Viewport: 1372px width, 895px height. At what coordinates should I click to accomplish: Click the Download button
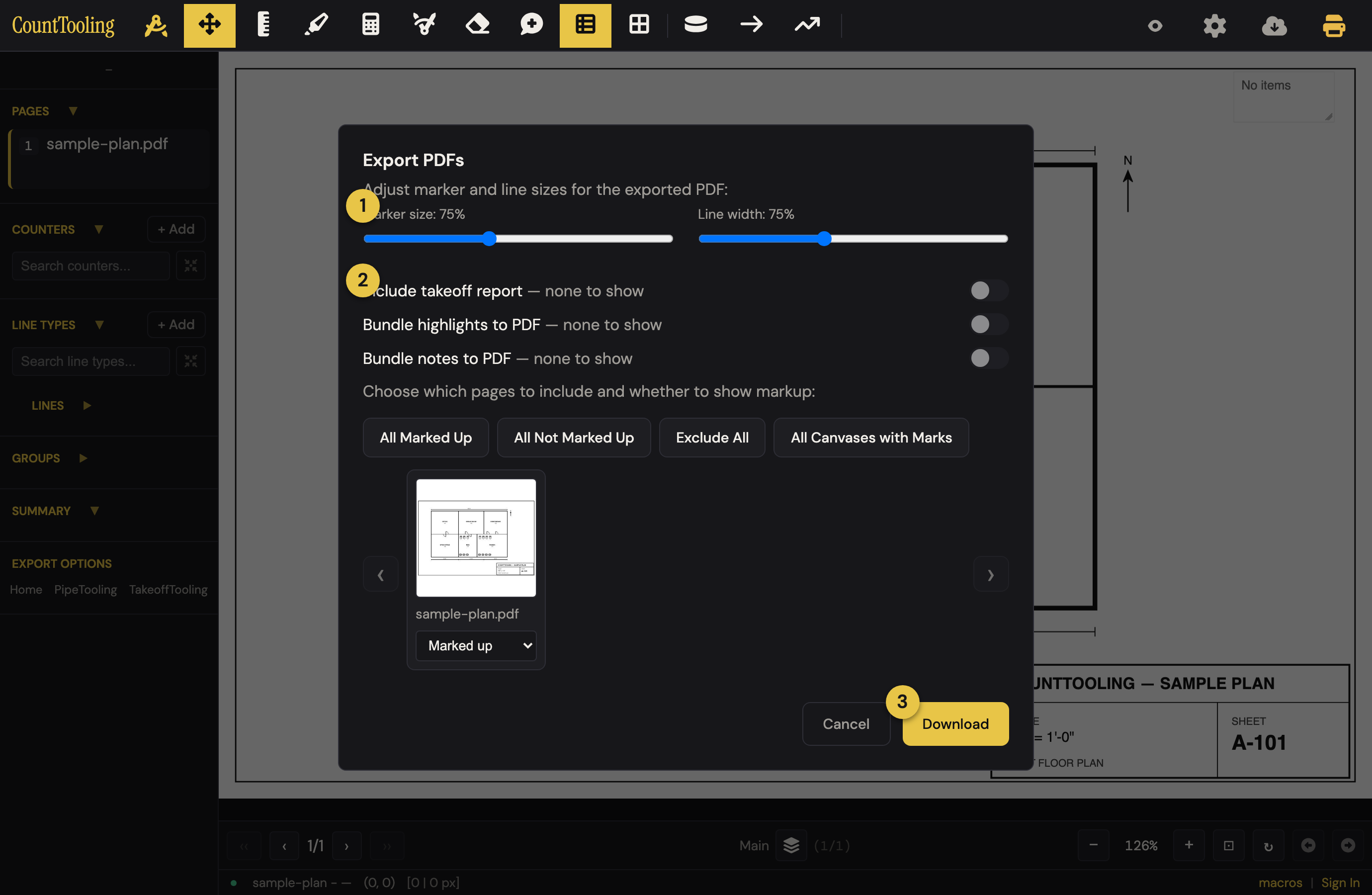pos(955,724)
